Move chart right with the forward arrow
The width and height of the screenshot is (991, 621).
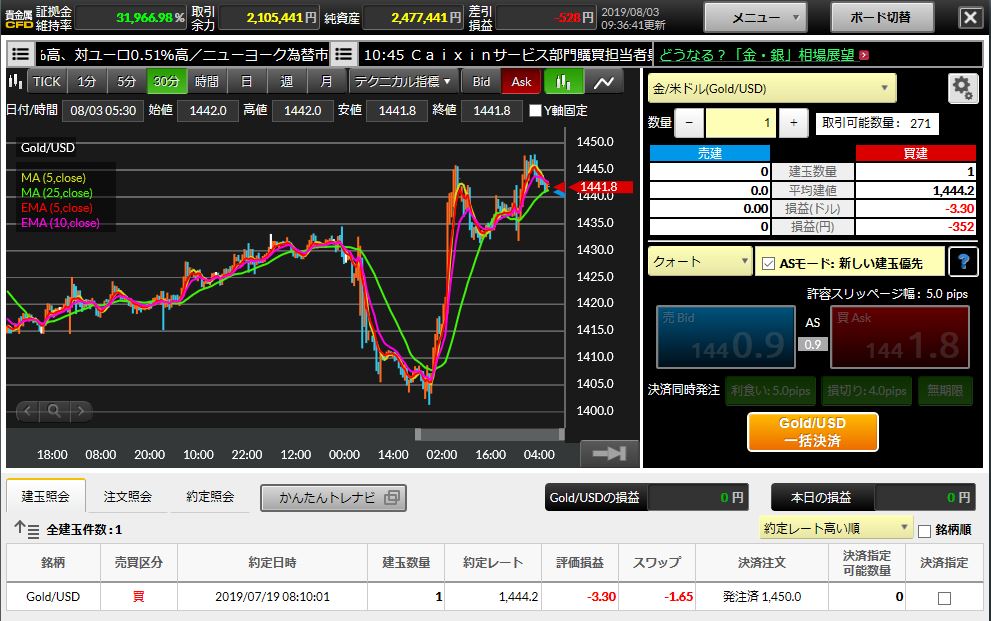coord(81,411)
